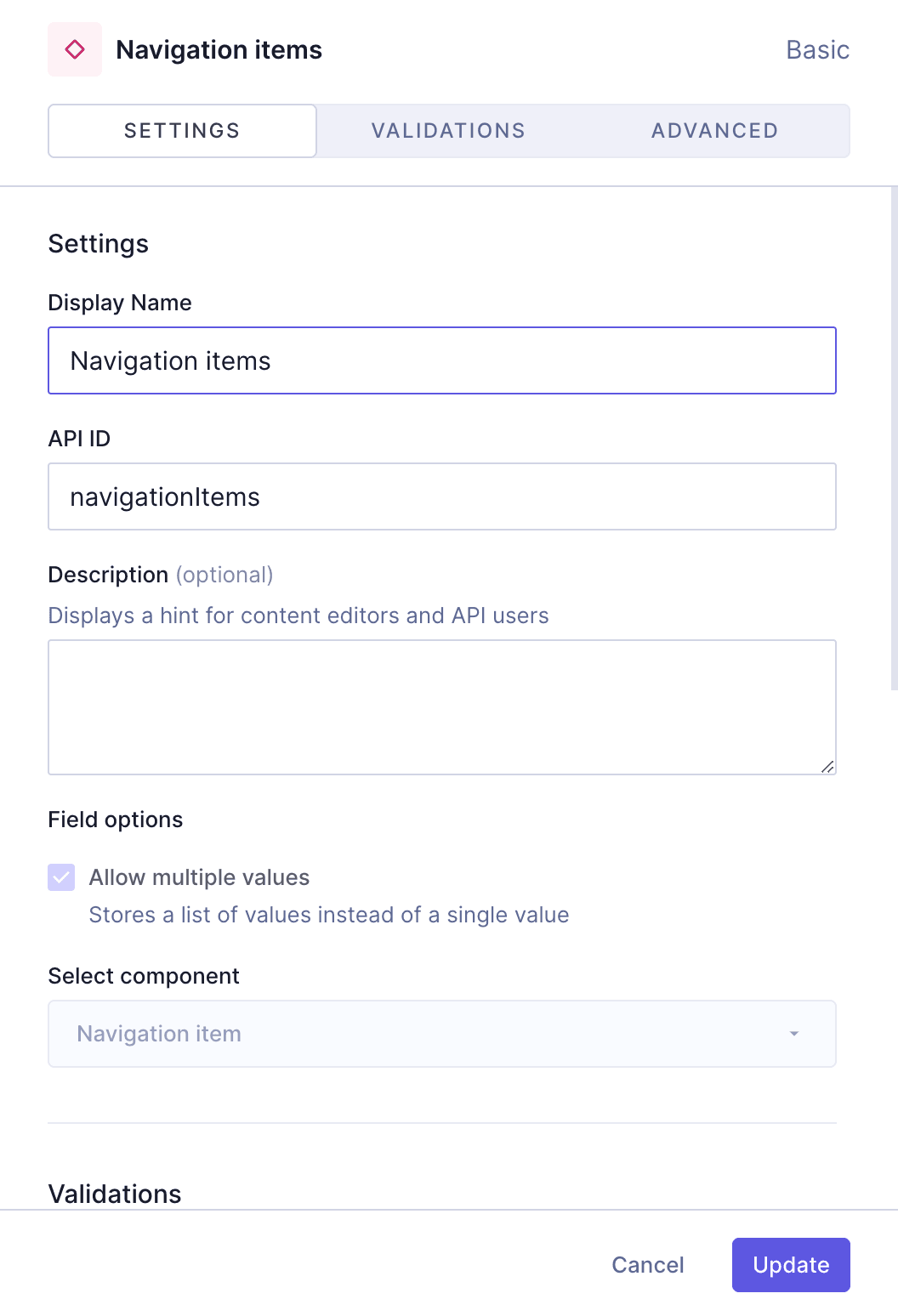Click the Validations section heading
The image size is (898, 1316).
coord(114,1194)
